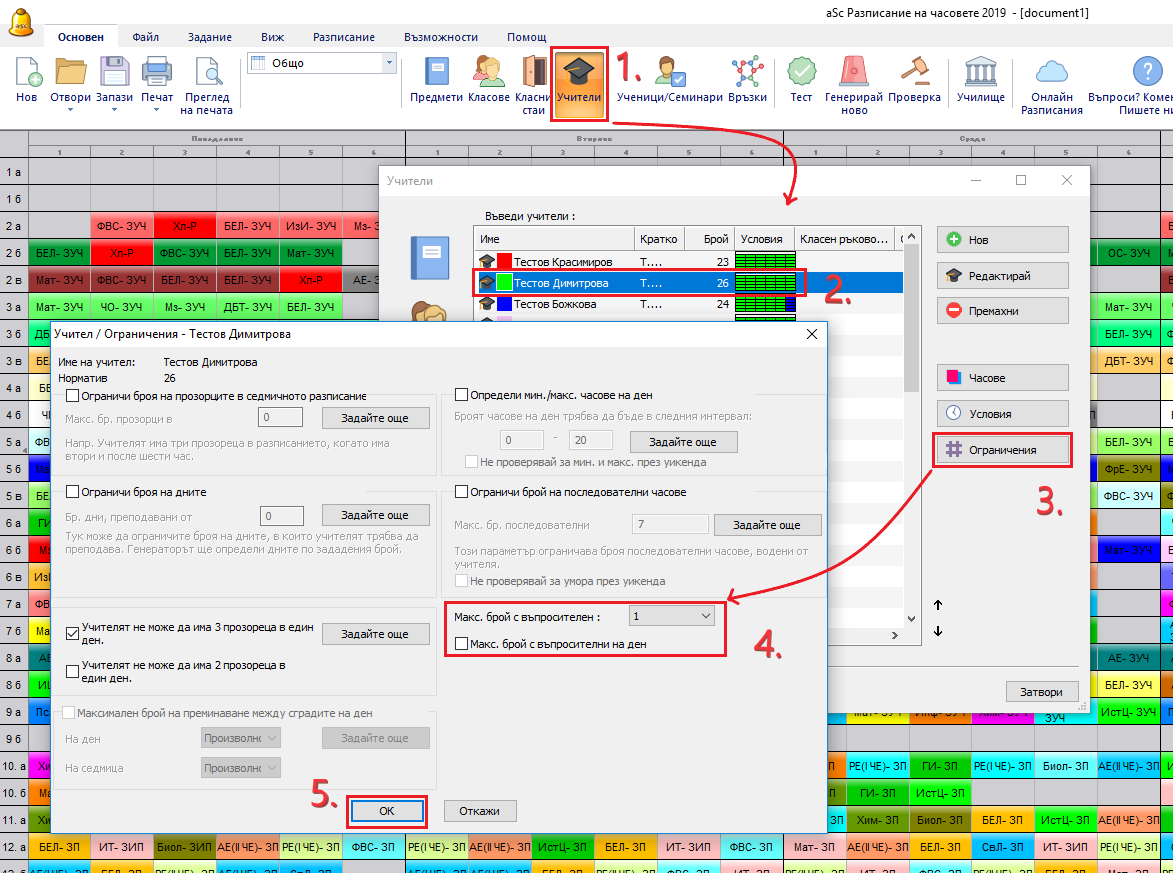
Task: Expand the Отвори (Open) dropdown arrow
Action: pos(70,110)
